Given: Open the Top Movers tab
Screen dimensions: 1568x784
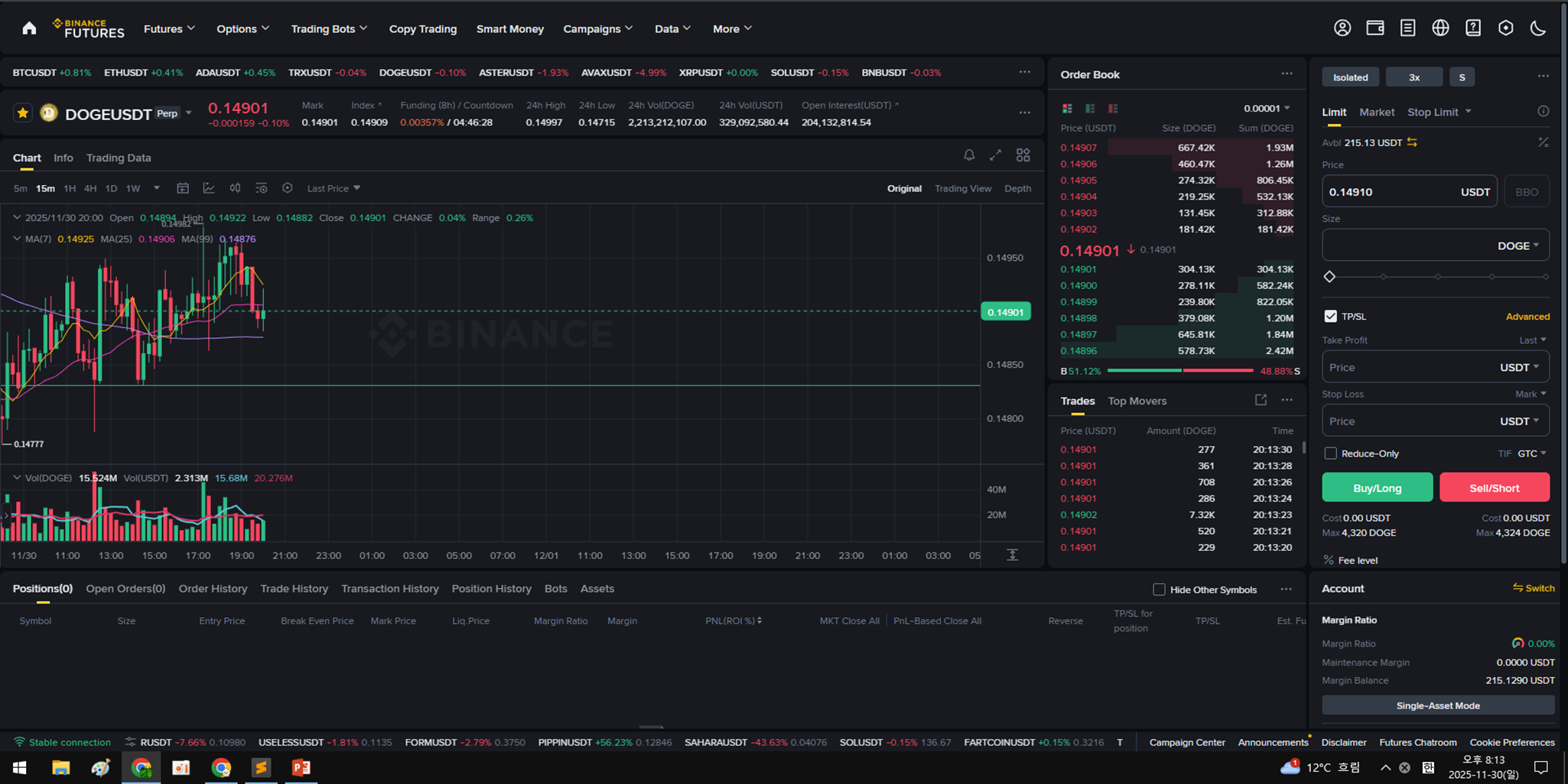Looking at the screenshot, I should (1137, 401).
